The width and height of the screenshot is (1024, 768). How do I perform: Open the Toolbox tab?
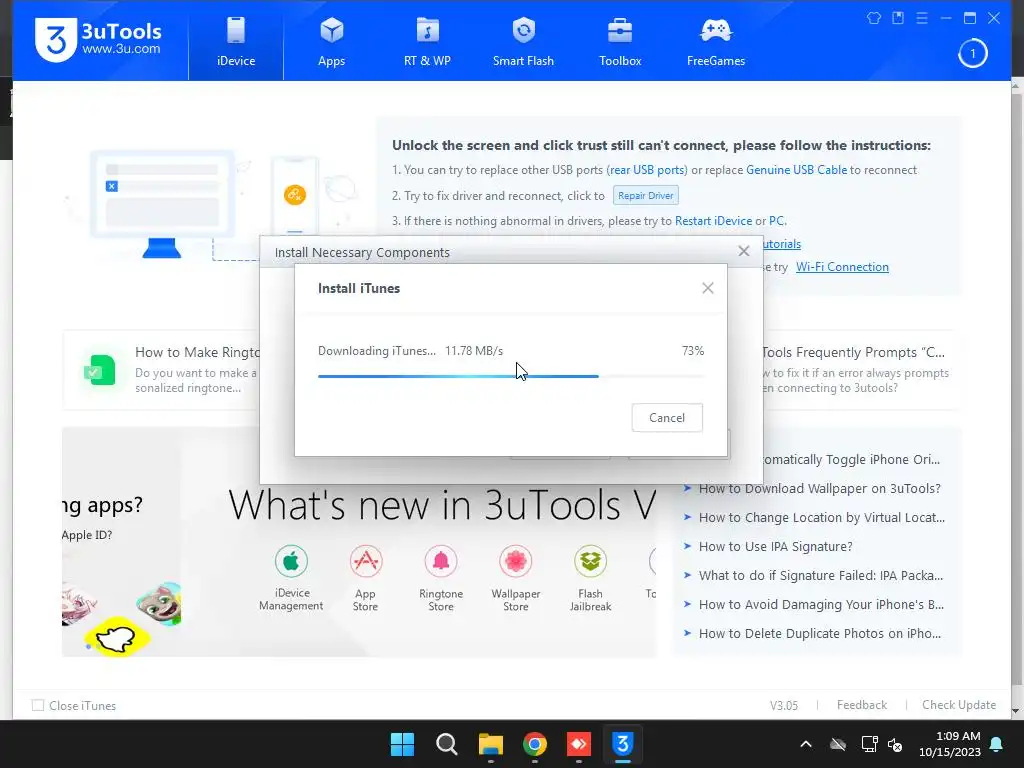coord(620,43)
